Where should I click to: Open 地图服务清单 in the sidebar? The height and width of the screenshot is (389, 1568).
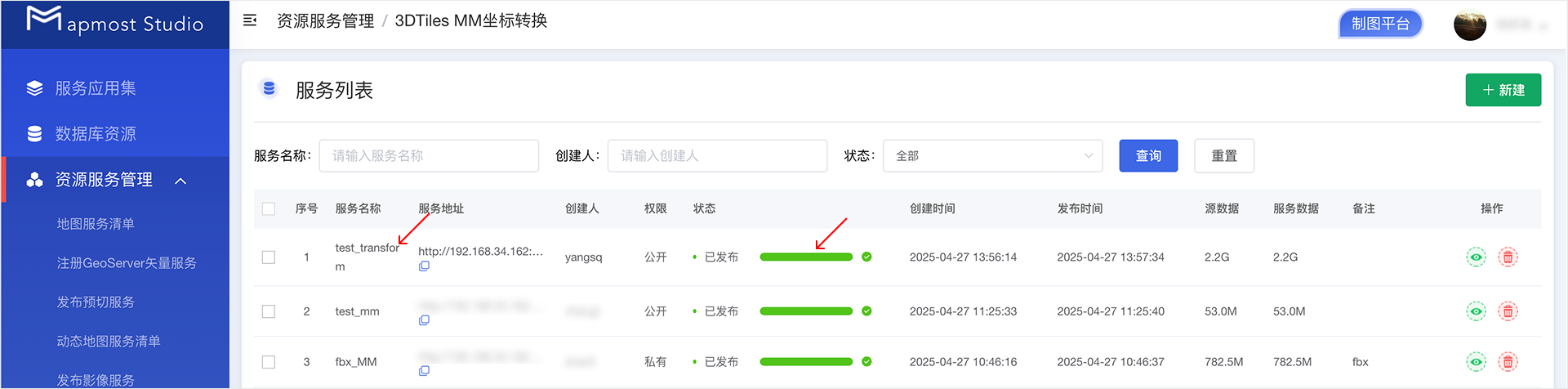point(96,224)
